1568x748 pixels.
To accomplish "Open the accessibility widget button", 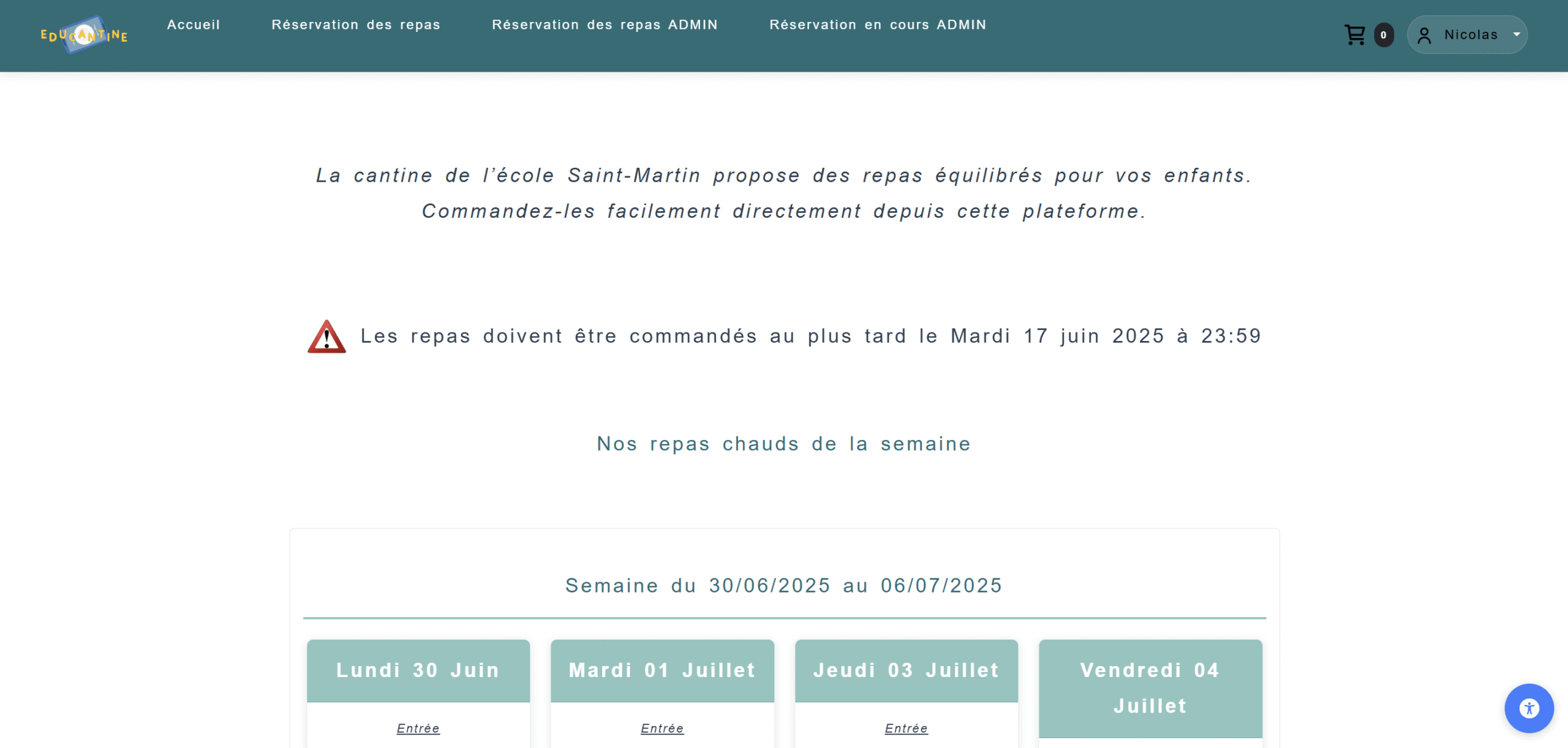I will tap(1529, 708).
